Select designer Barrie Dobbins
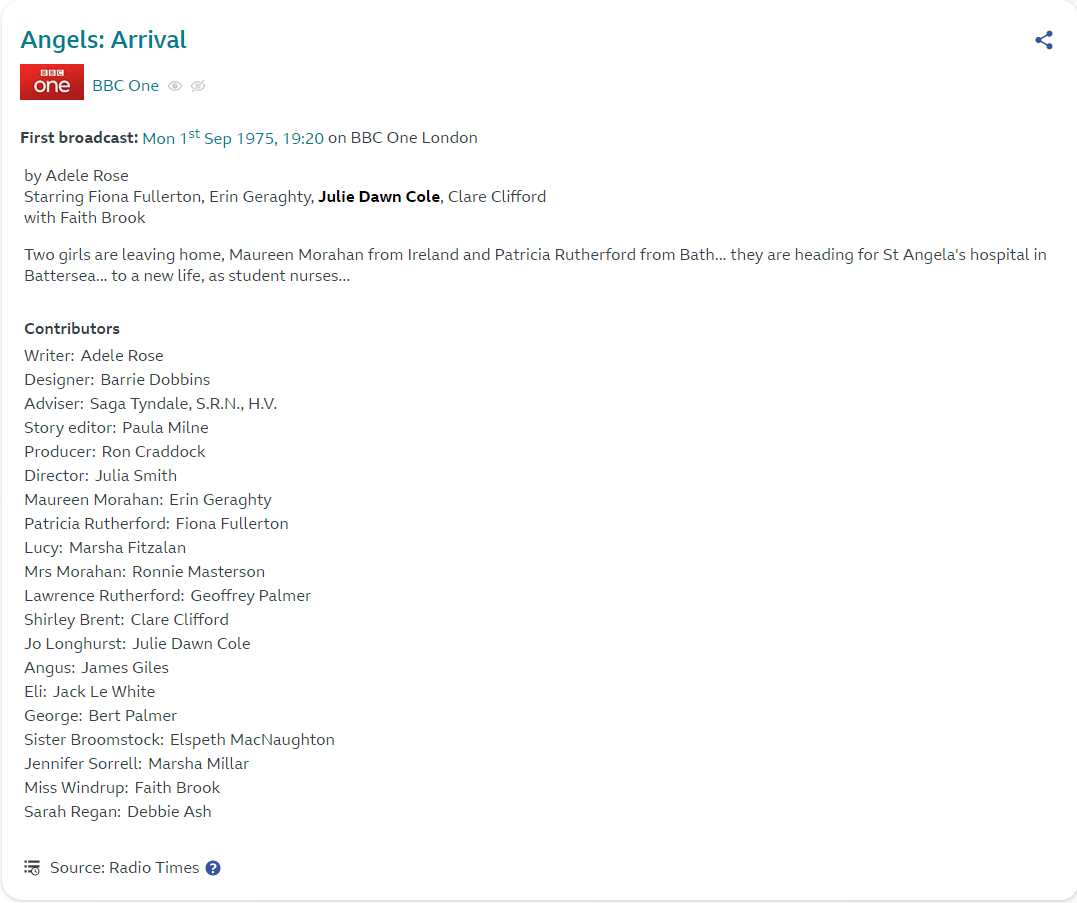This screenshot has height=903, width=1077. point(155,380)
